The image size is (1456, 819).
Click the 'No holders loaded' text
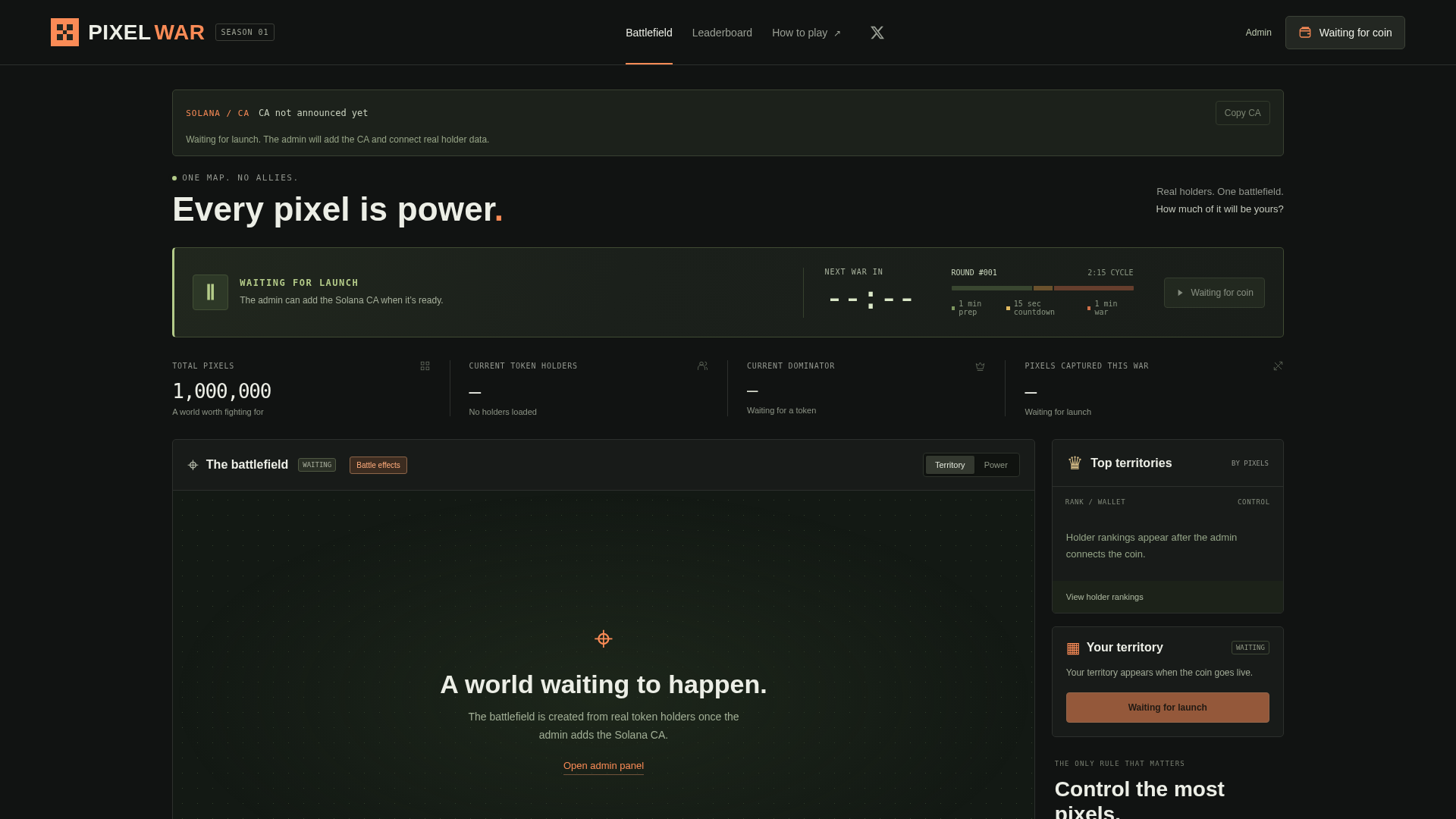(503, 412)
